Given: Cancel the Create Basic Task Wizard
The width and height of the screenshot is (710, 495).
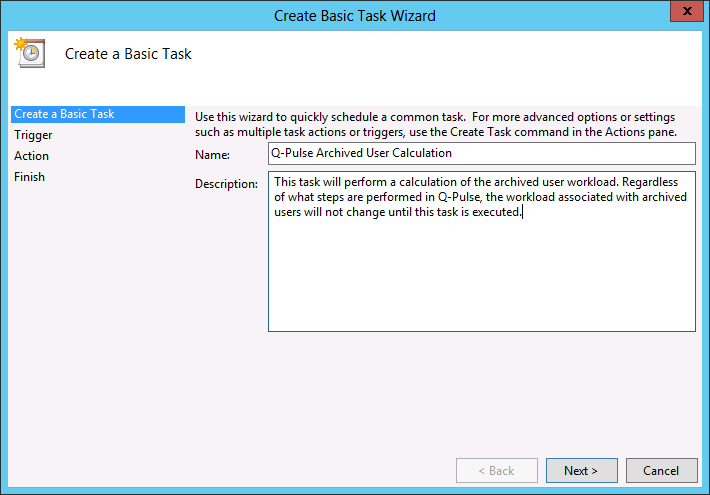Looking at the screenshot, I should click(x=662, y=471).
